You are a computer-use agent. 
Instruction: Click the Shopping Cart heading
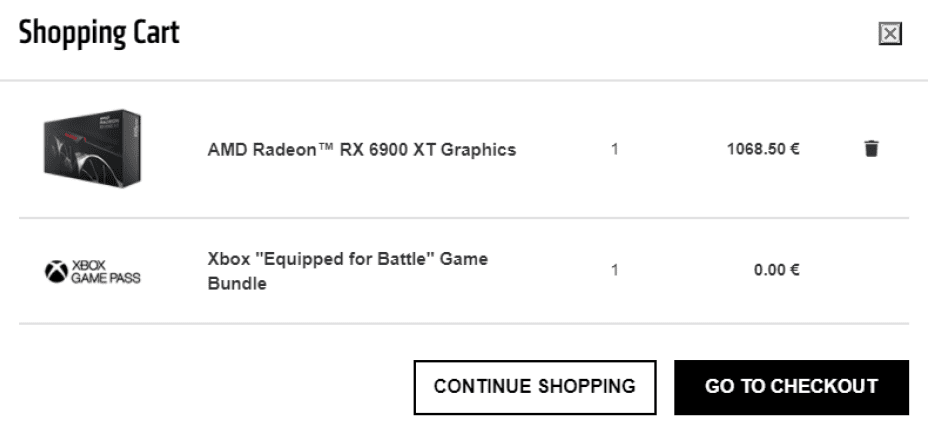[x=99, y=33]
